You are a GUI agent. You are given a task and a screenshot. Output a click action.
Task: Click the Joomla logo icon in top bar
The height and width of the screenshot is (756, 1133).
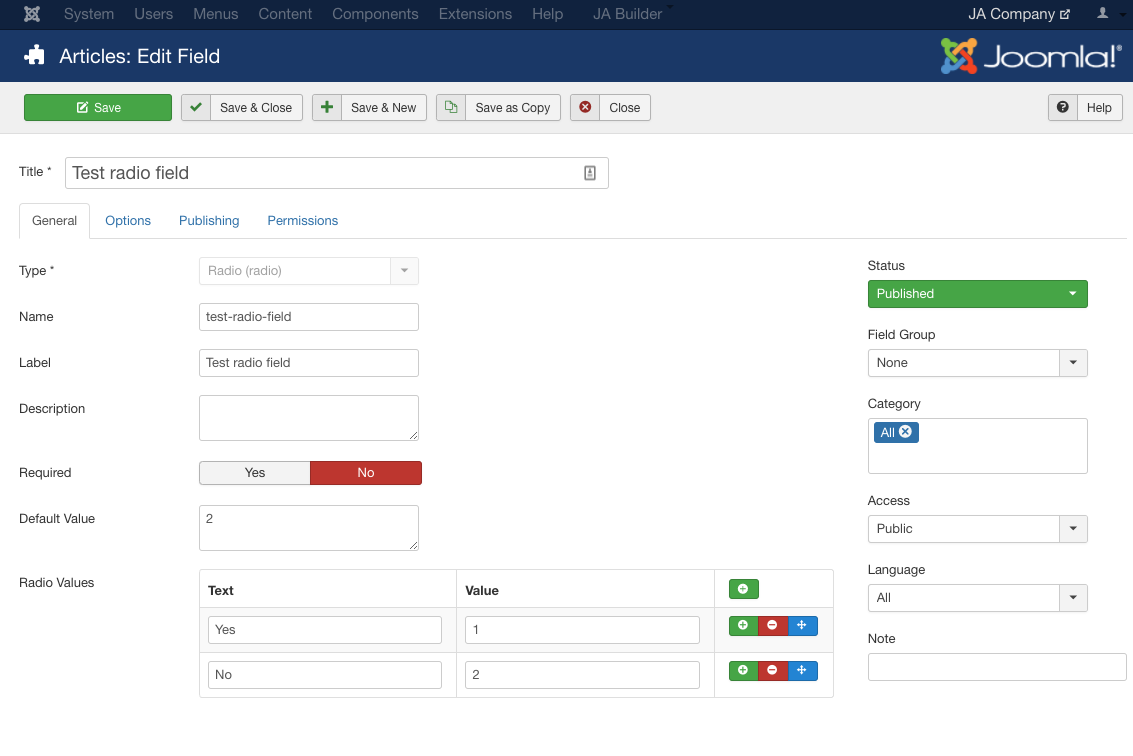tap(32, 14)
